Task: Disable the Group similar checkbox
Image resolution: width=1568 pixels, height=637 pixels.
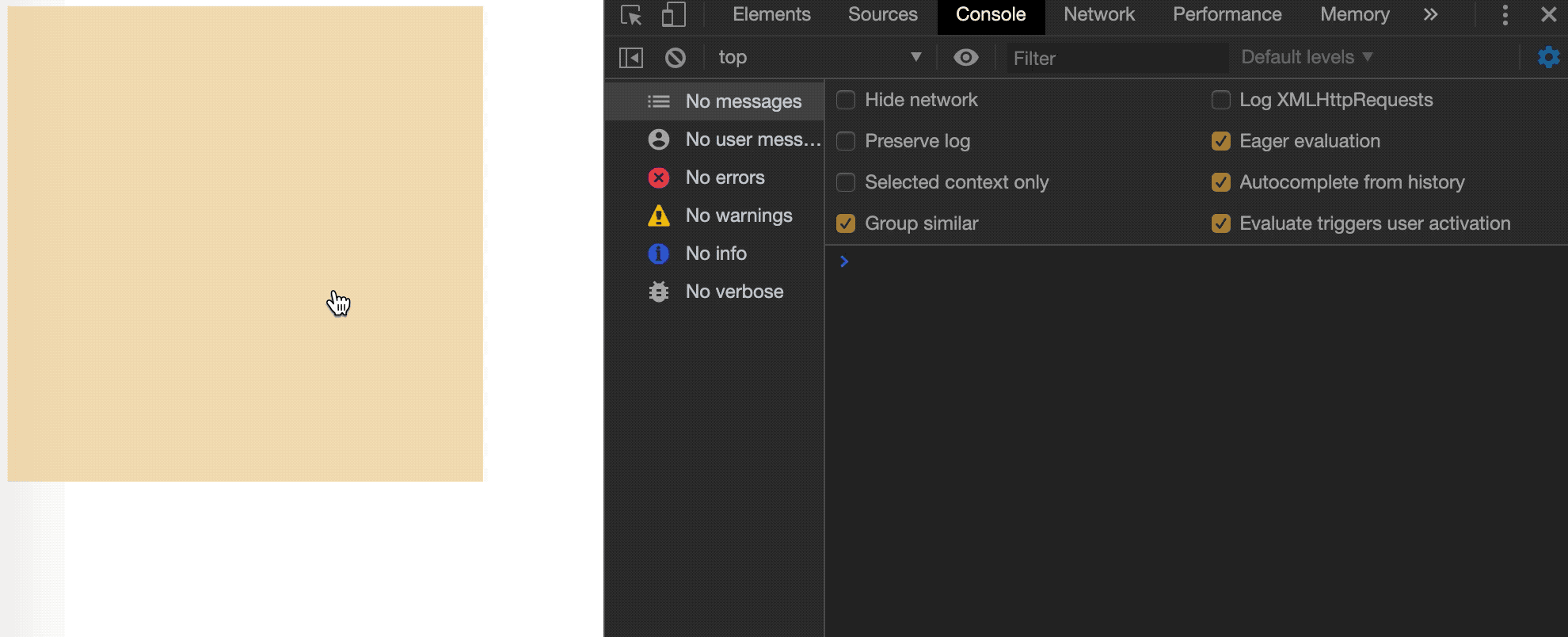Action: (846, 223)
